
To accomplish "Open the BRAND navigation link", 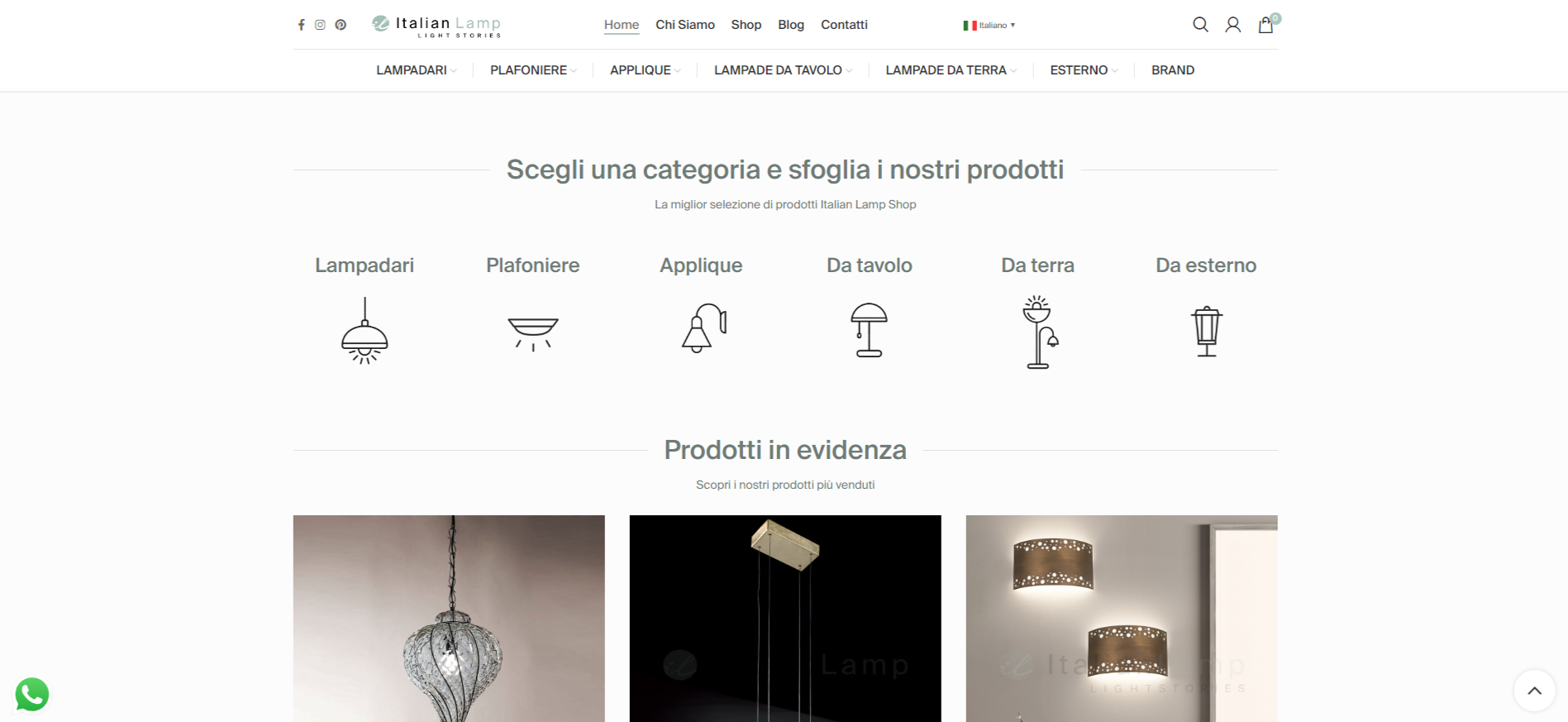I will point(1173,70).
